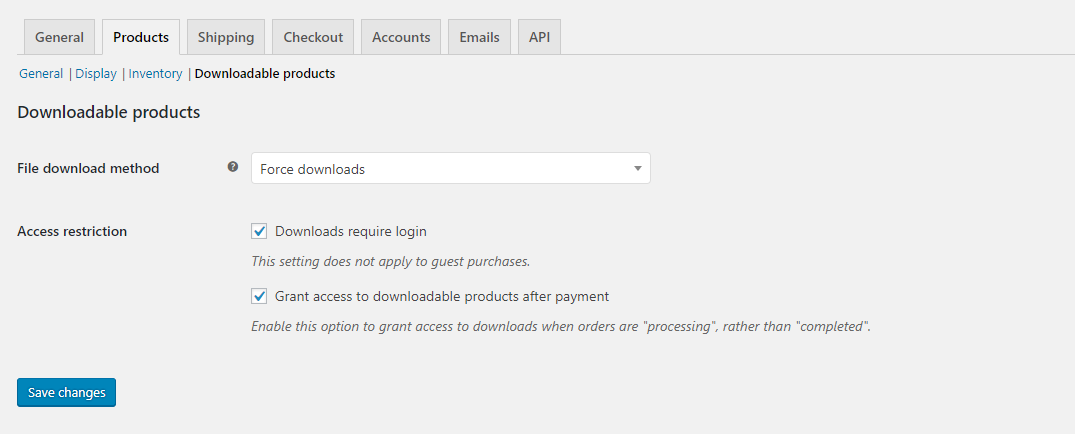Switch to the General settings tab
The height and width of the screenshot is (434, 1075).
(x=59, y=37)
